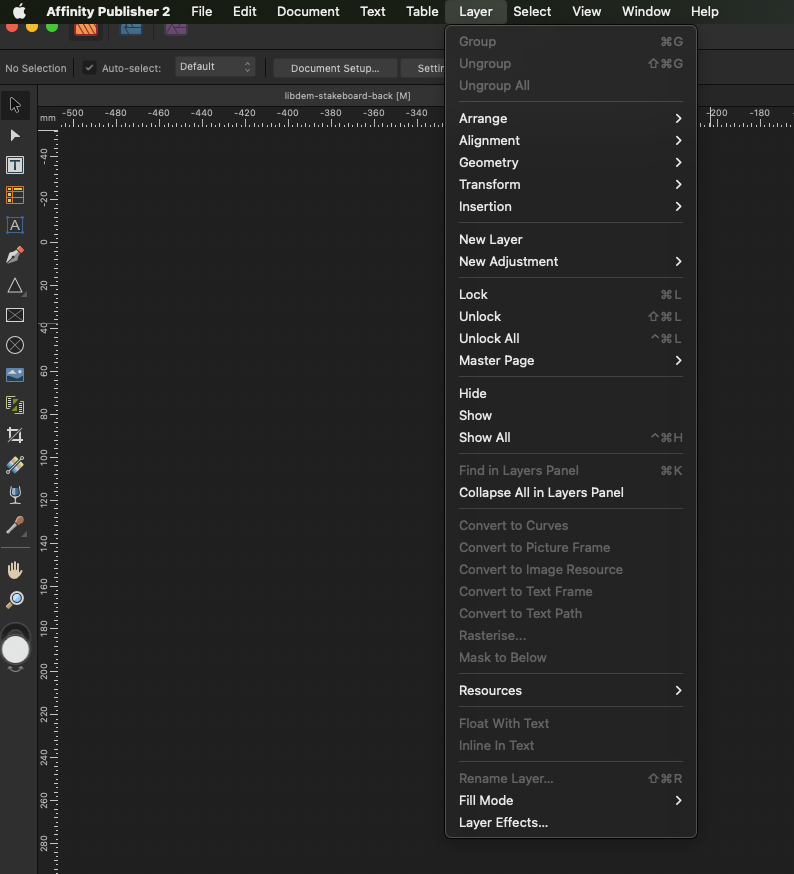Switch to Publisher persona icon
The image size is (794, 874).
86,30
